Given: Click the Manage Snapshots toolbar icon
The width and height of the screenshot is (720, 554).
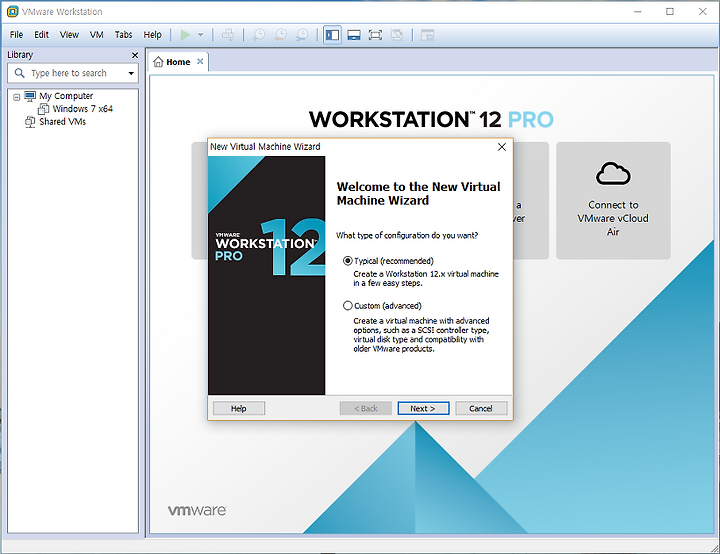Looking at the screenshot, I should pyautogui.click(x=302, y=35).
